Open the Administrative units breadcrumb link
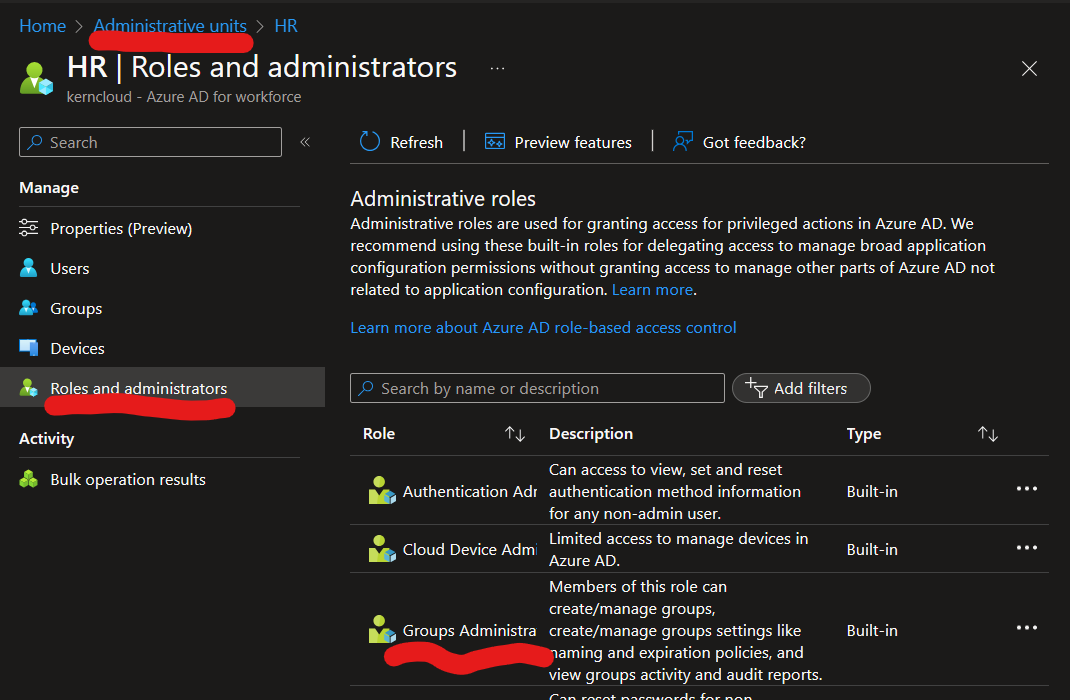The height and width of the screenshot is (700, 1070). pyautogui.click(x=170, y=26)
